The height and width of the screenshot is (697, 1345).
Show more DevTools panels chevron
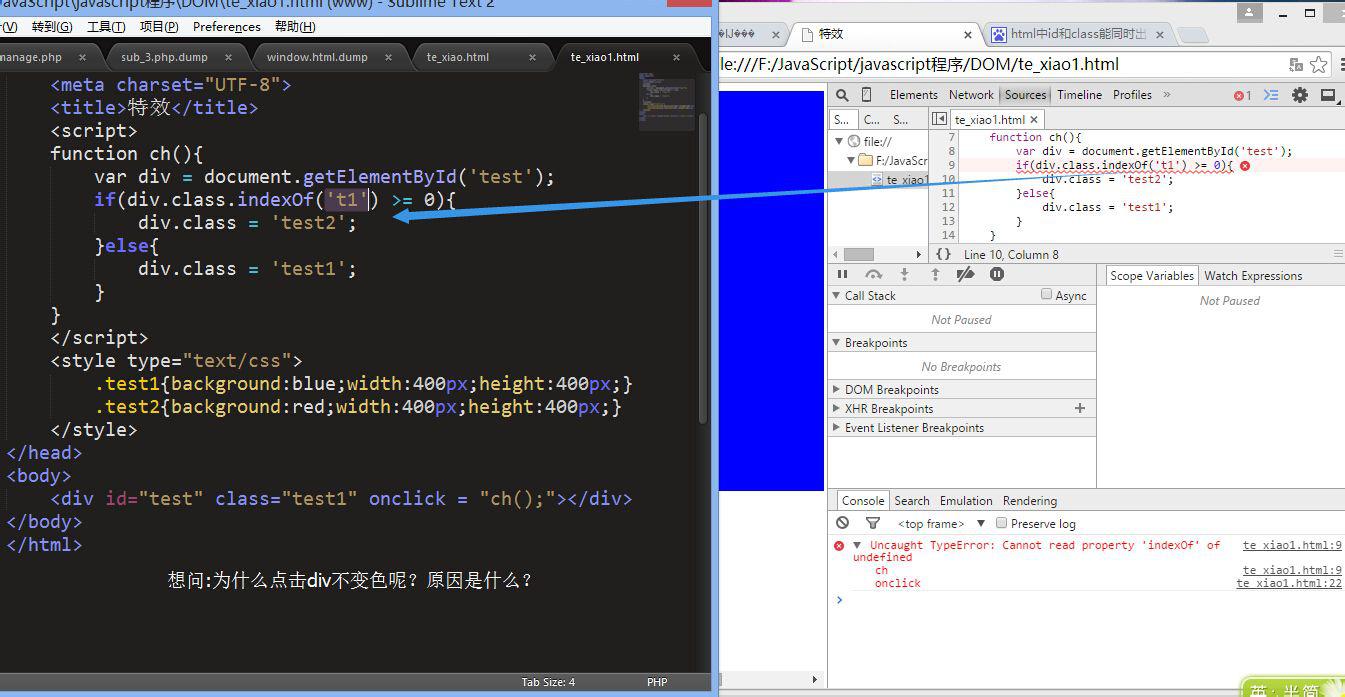point(1167,95)
